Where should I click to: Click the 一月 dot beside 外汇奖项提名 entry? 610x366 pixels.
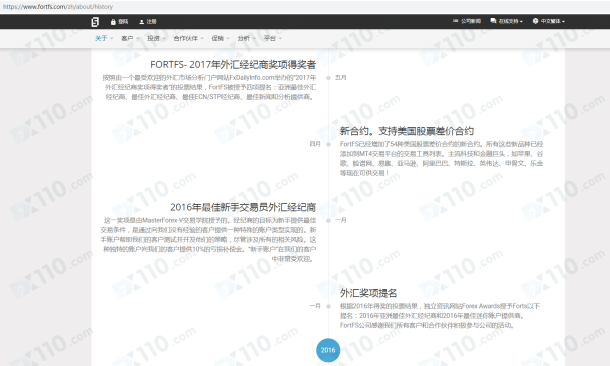tap(328, 306)
